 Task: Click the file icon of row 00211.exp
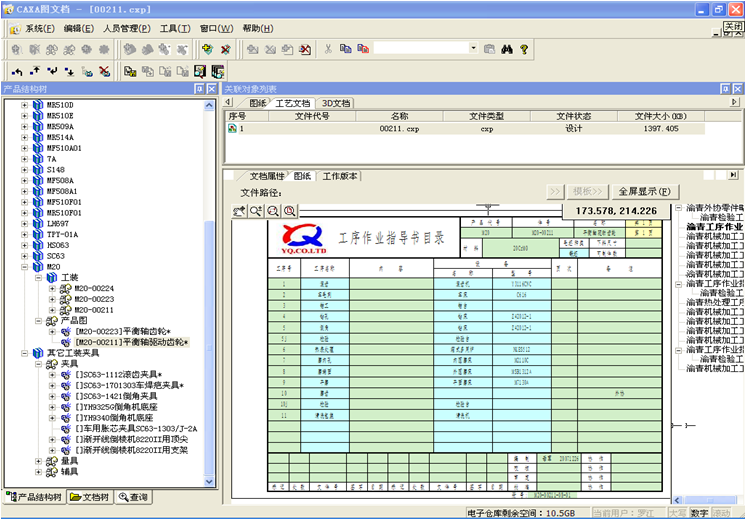tap(232, 128)
